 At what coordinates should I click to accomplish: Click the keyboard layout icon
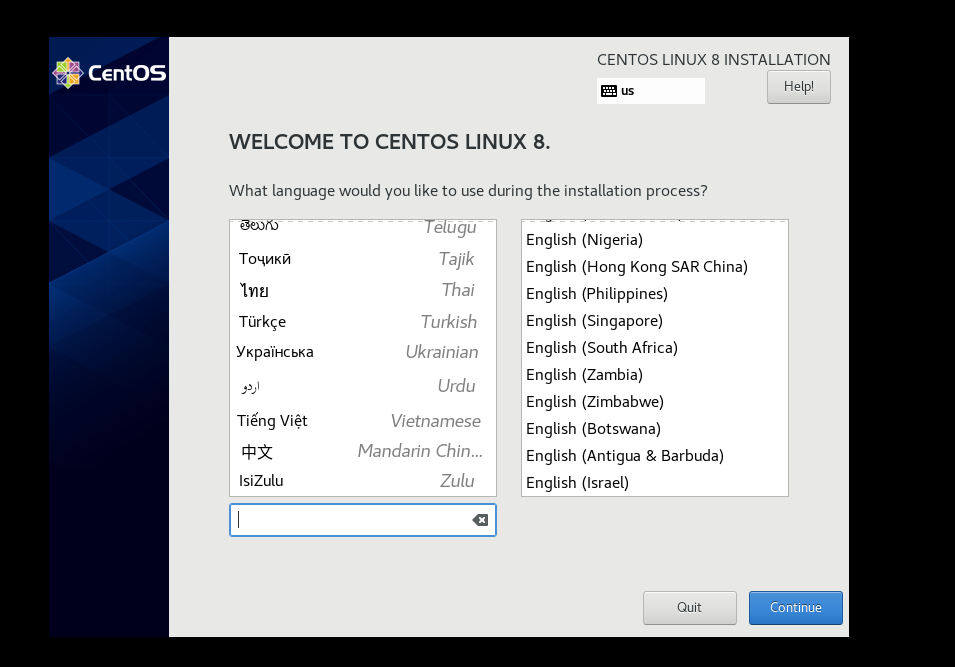(608, 91)
